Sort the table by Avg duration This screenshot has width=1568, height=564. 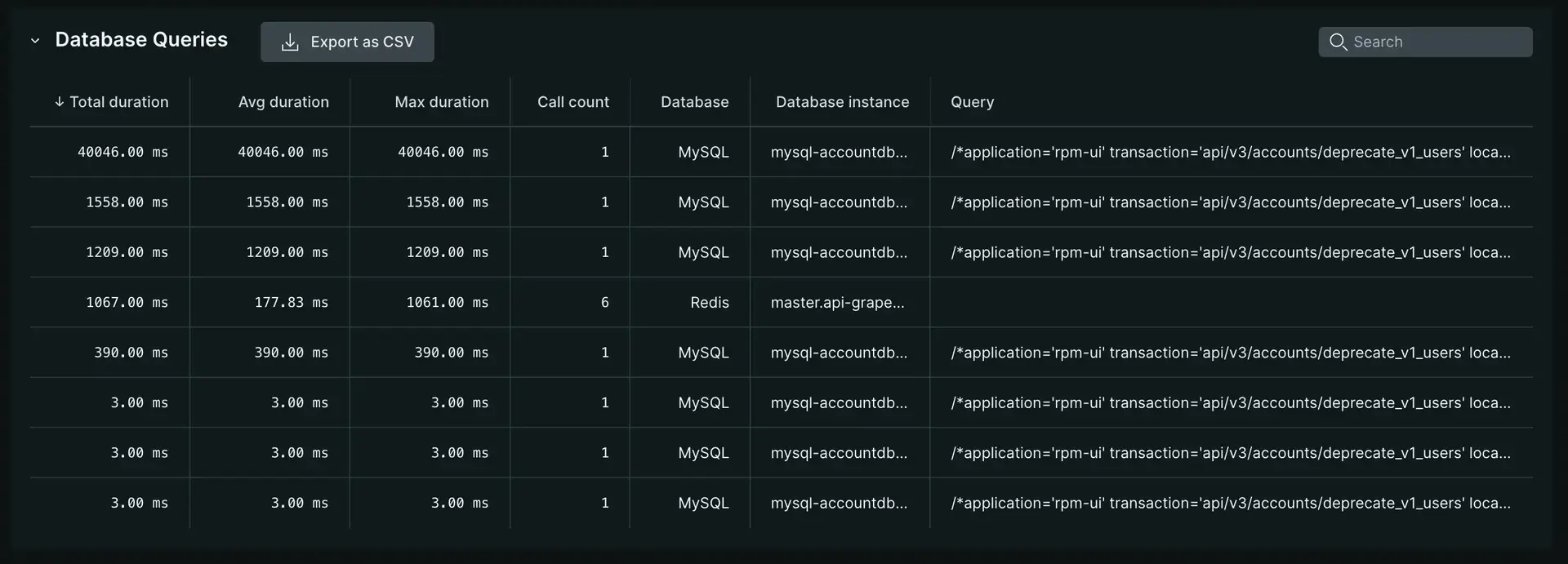click(x=283, y=101)
